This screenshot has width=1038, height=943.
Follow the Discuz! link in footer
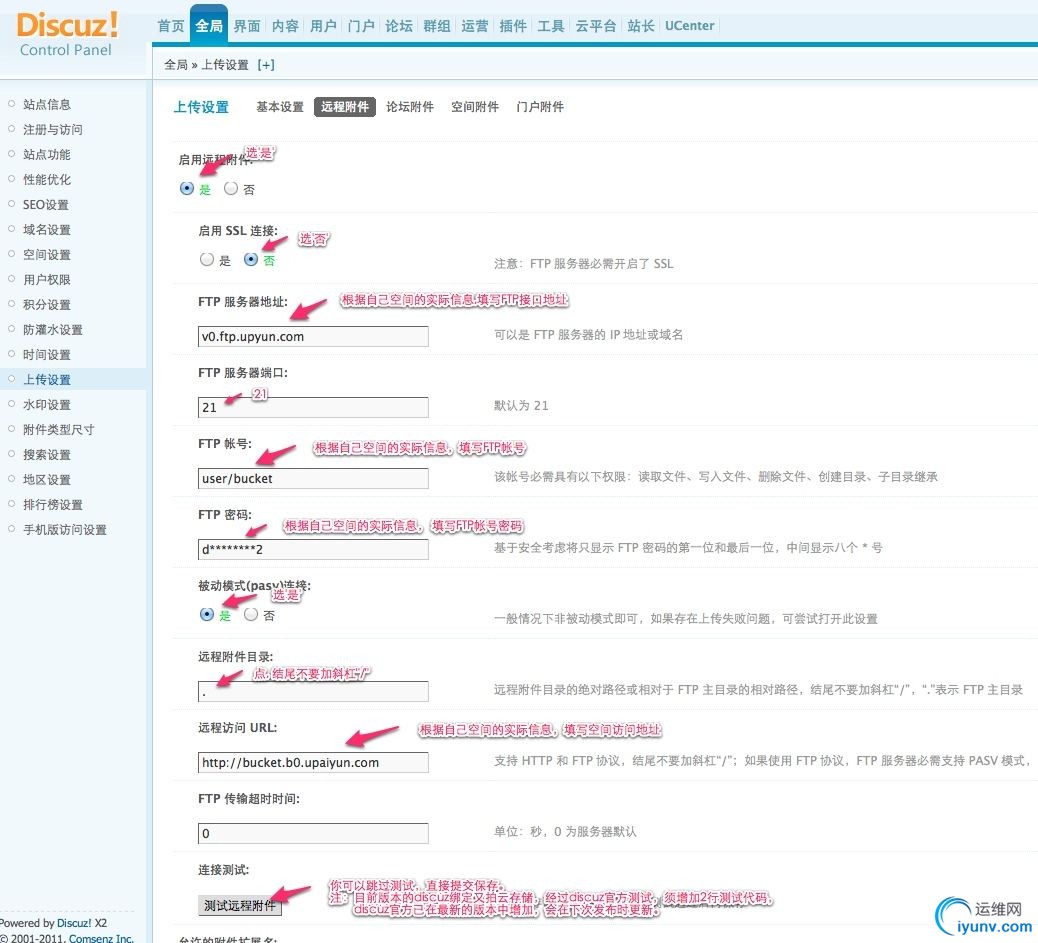[x=74, y=923]
